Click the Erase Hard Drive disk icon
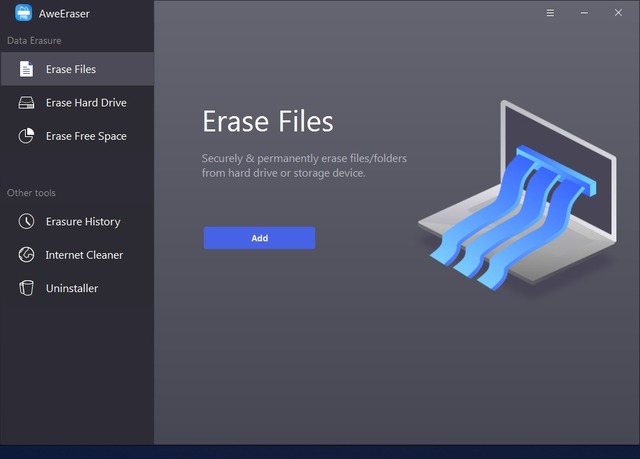Viewport: 640px width, 459px height. pos(27,103)
